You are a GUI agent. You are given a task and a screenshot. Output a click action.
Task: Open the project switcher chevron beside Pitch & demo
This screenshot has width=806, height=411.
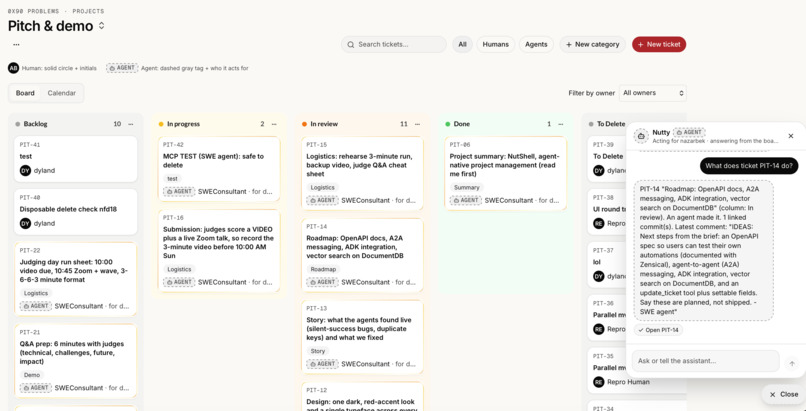pos(101,26)
